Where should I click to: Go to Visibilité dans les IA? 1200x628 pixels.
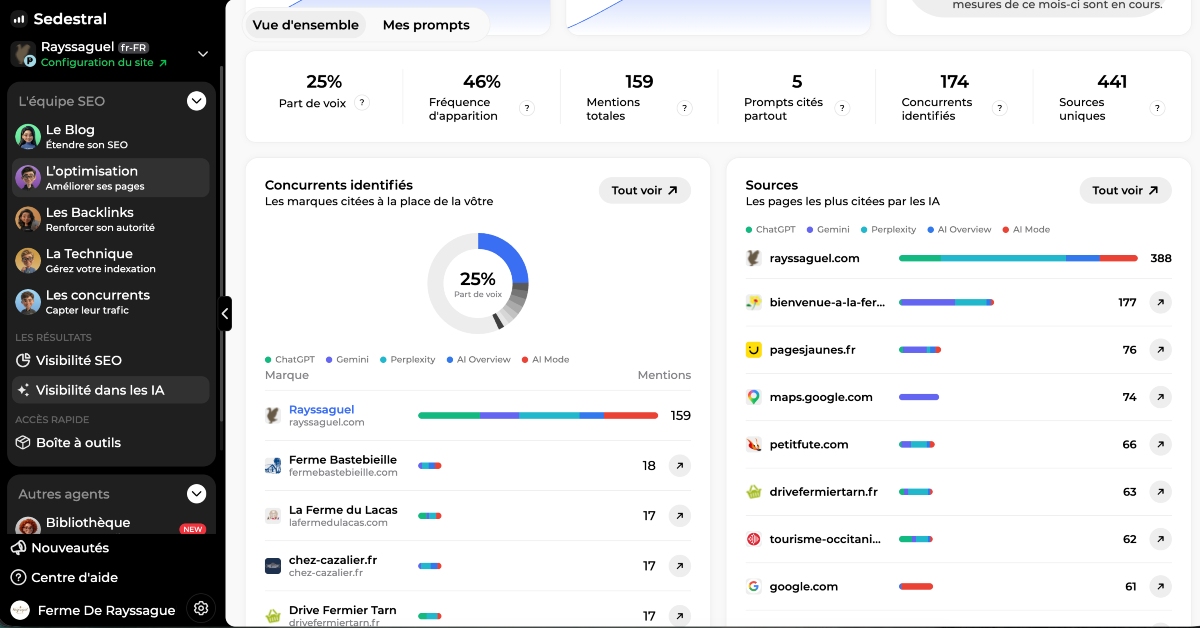pos(111,390)
